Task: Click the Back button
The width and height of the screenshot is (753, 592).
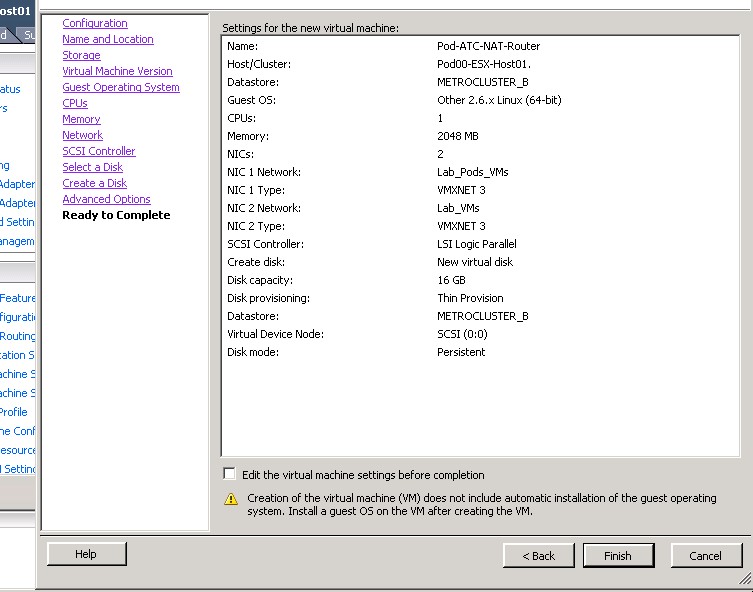Action: point(537,556)
